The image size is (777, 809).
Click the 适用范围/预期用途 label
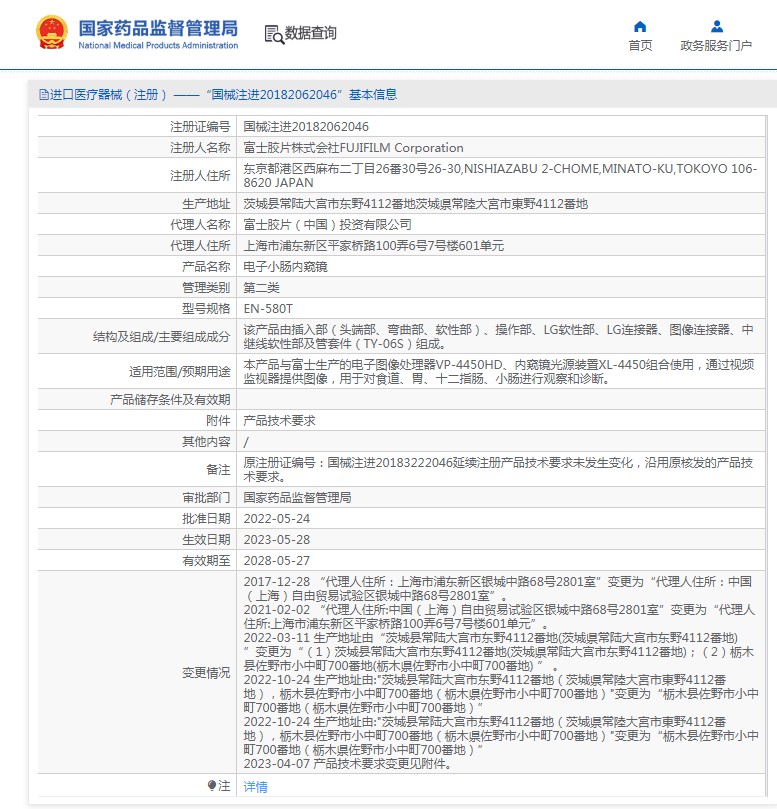[x=180, y=371]
